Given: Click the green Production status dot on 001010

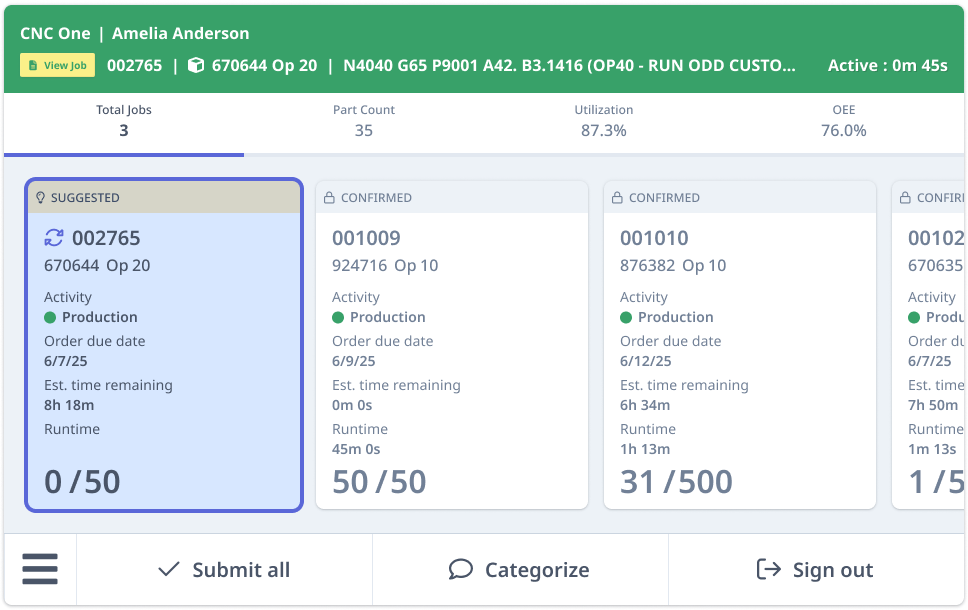Looking at the screenshot, I should [625, 318].
